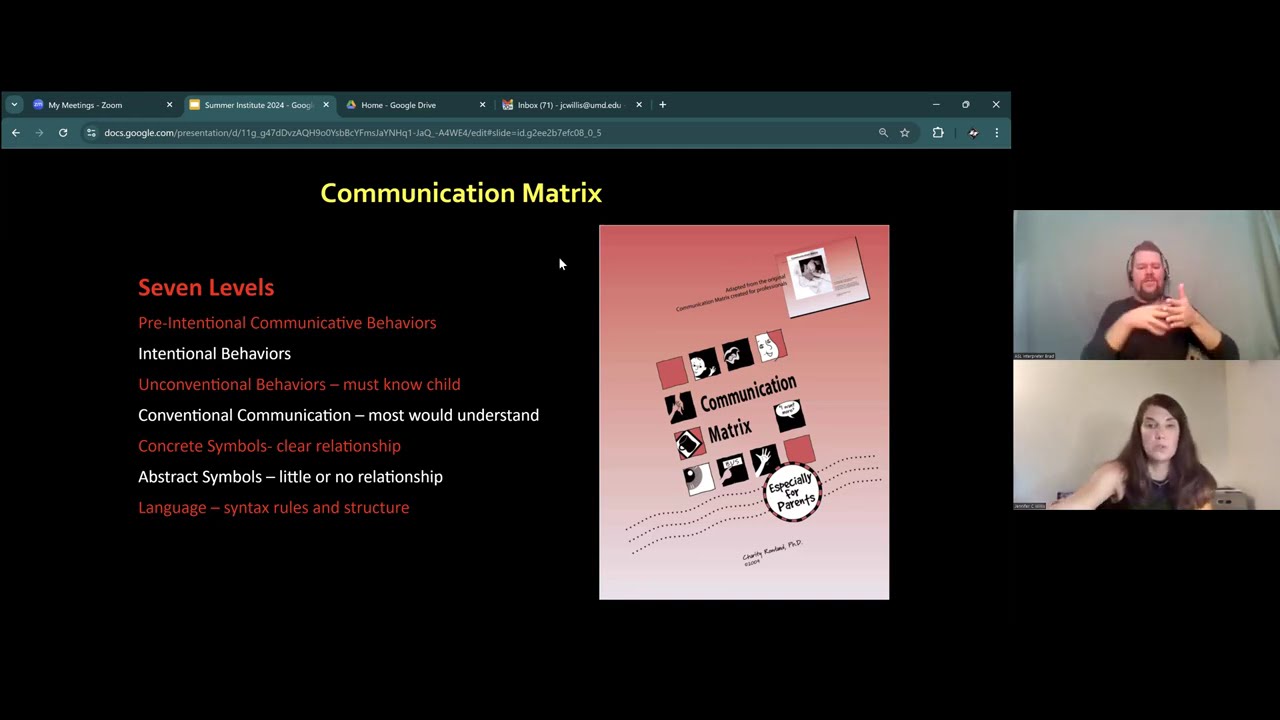This screenshot has width=1280, height=720.
Task: Click the Communication Matrix slide title
Action: (461, 193)
